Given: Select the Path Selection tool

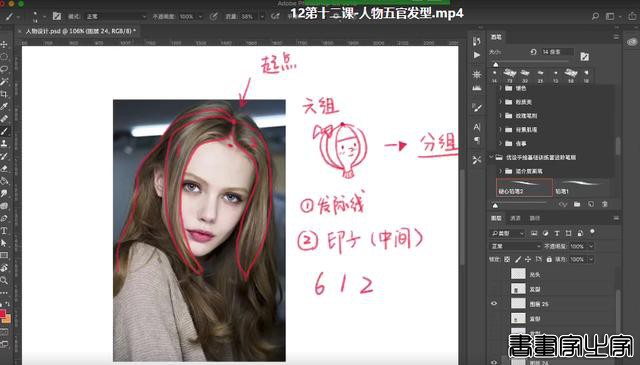Looking at the screenshot, I should (x=4, y=243).
